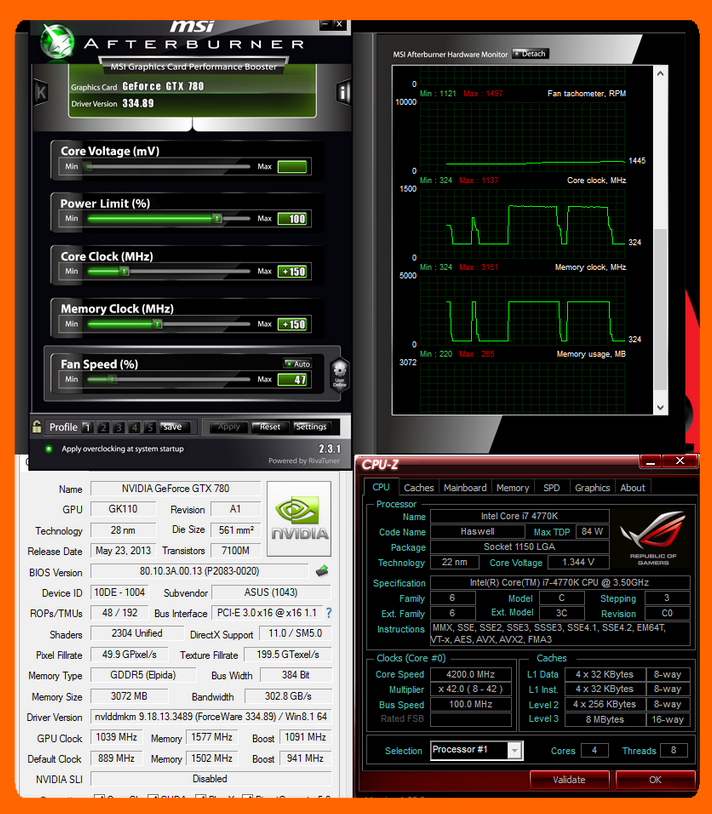The height and width of the screenshot is (814, 712).
Task: Switch to the CPU tab in CPU-Z
Action: coord(380,487)
